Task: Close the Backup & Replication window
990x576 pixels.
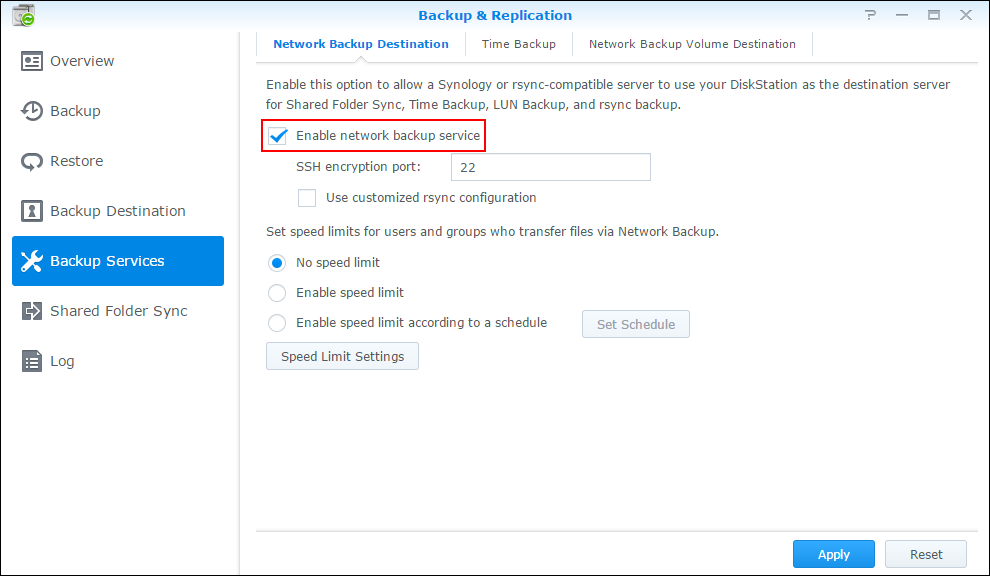Action: (966, 15)
